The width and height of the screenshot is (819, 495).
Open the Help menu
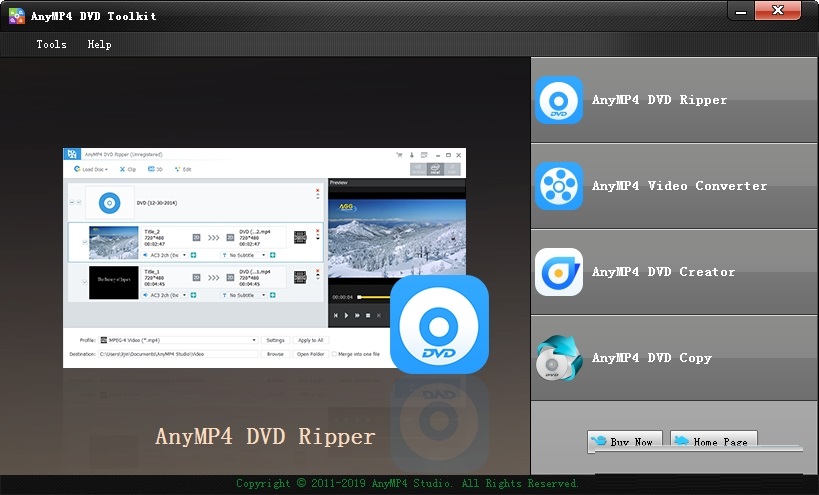pos(99,44)
